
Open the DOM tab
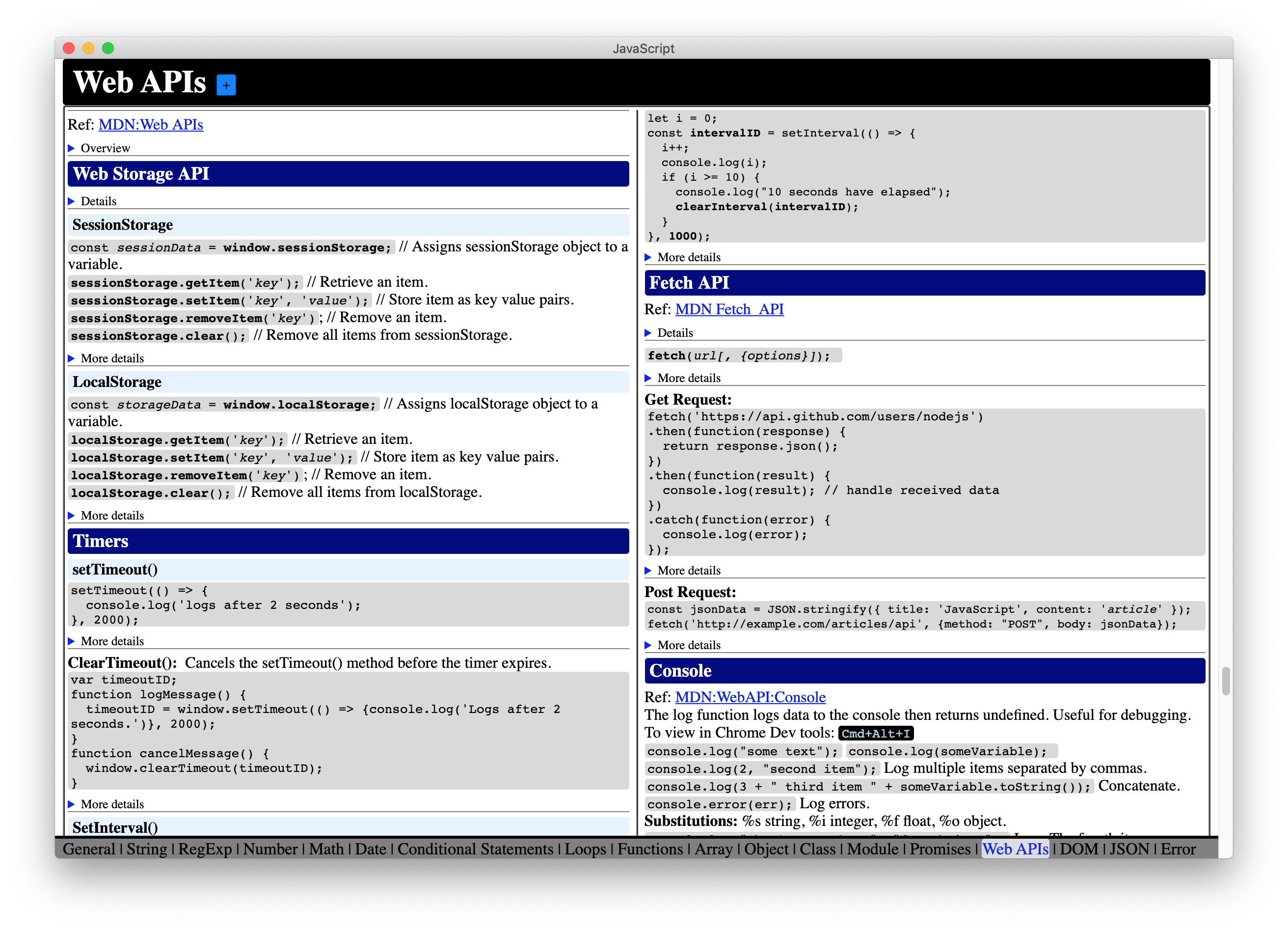pyautogui.click(x=1079, y=849)
